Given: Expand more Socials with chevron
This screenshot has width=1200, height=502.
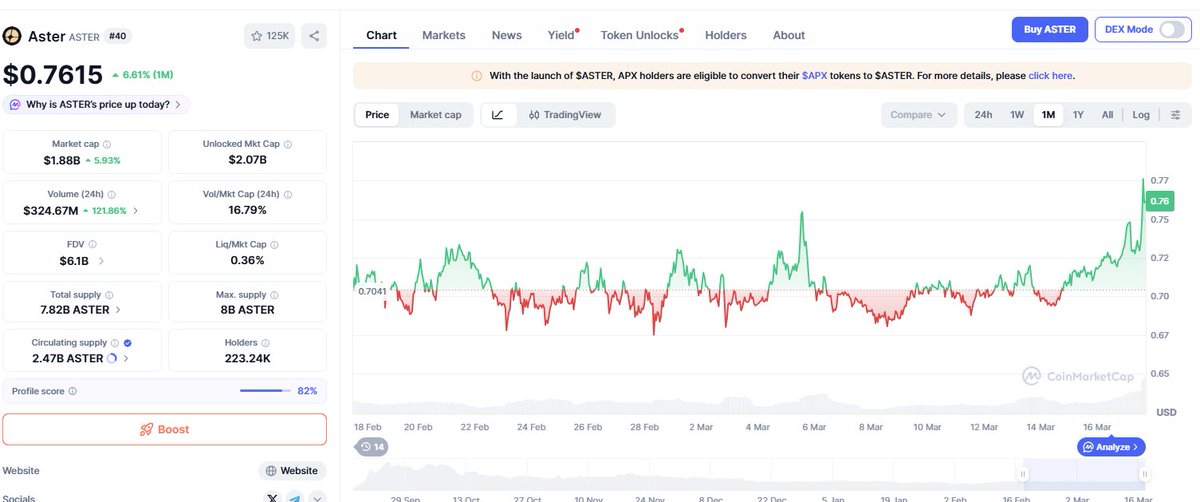Looking at the screenshot, I should (317, 497).
